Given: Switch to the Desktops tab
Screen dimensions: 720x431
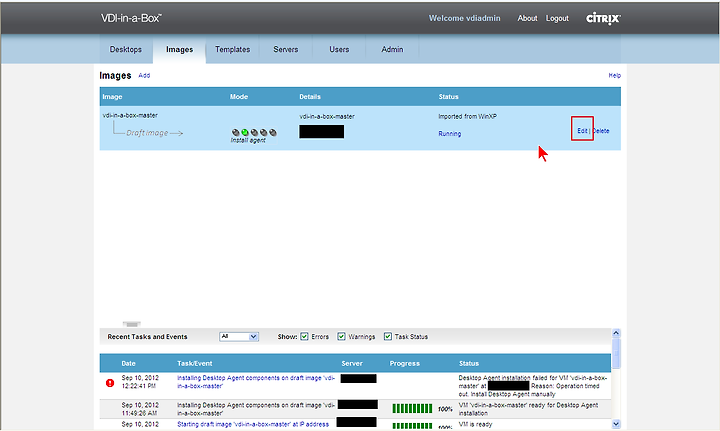Looking at the screenshot, I should [x=125, y=49].
